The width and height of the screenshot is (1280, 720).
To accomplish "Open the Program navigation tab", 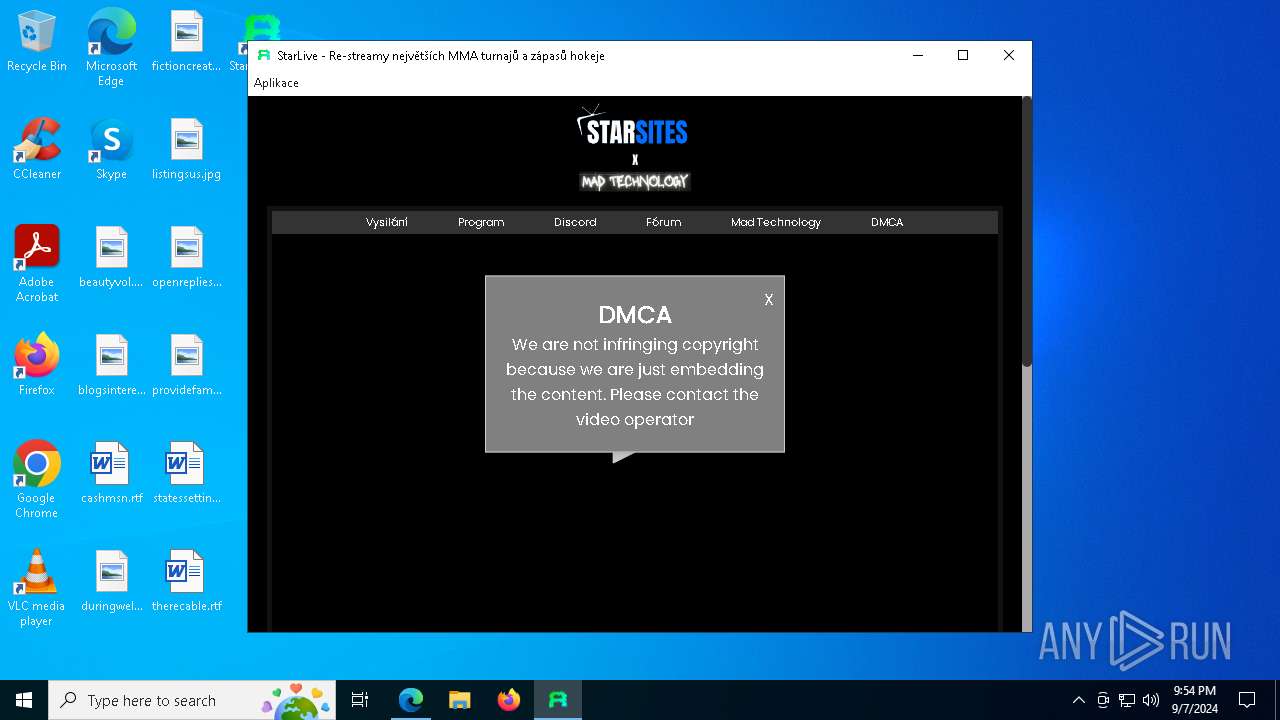I will point(481,222).
